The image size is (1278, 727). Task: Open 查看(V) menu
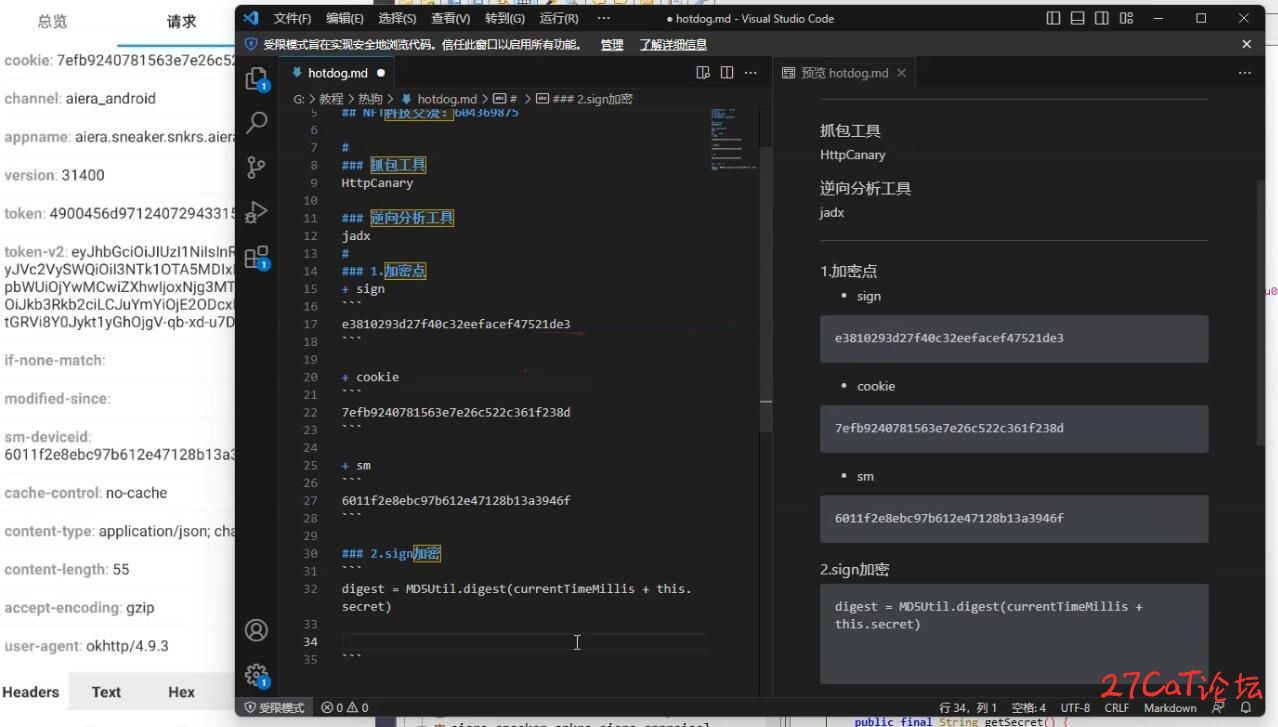tap(450, 18)
